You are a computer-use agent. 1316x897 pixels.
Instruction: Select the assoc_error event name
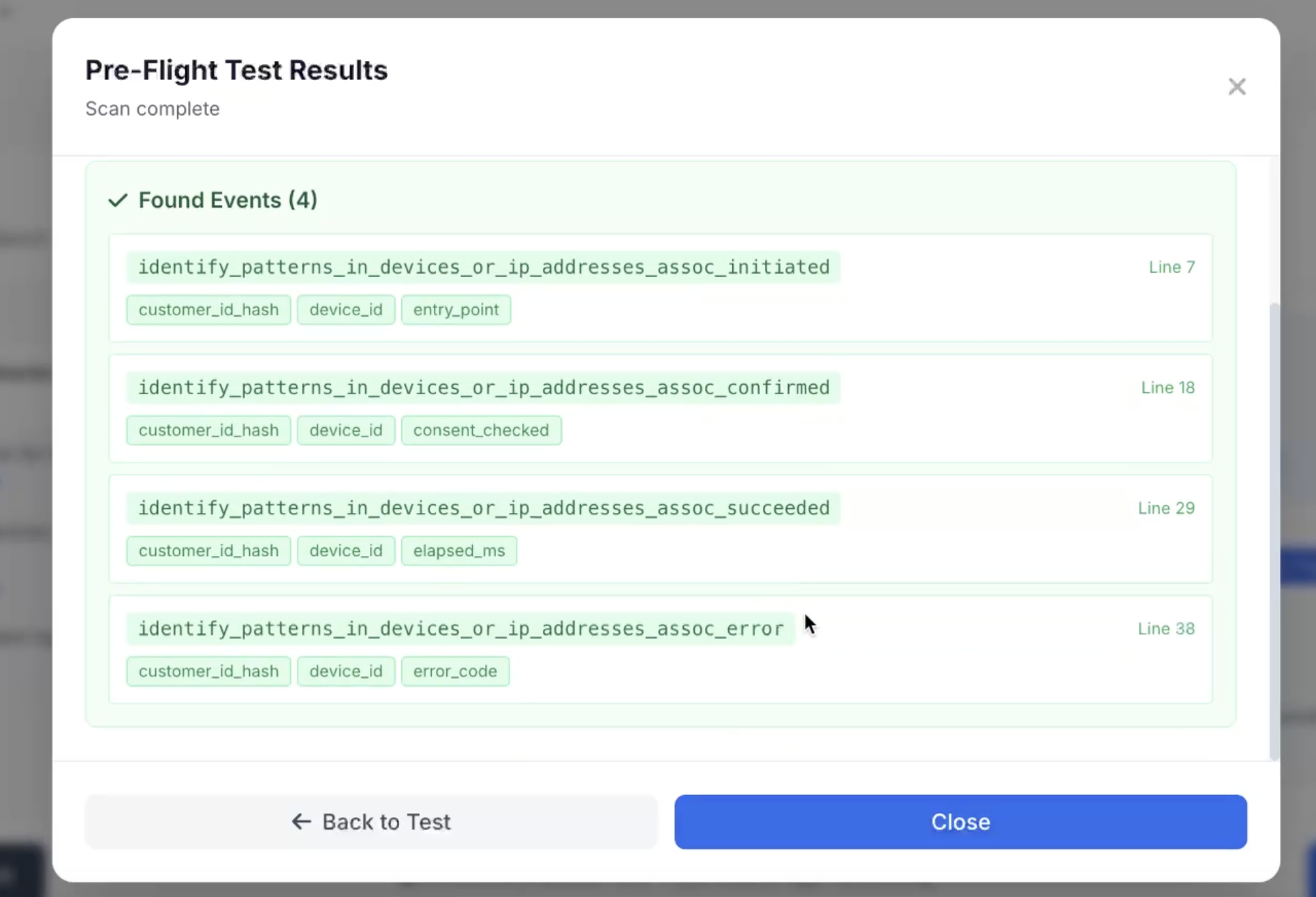coord(461,628)
